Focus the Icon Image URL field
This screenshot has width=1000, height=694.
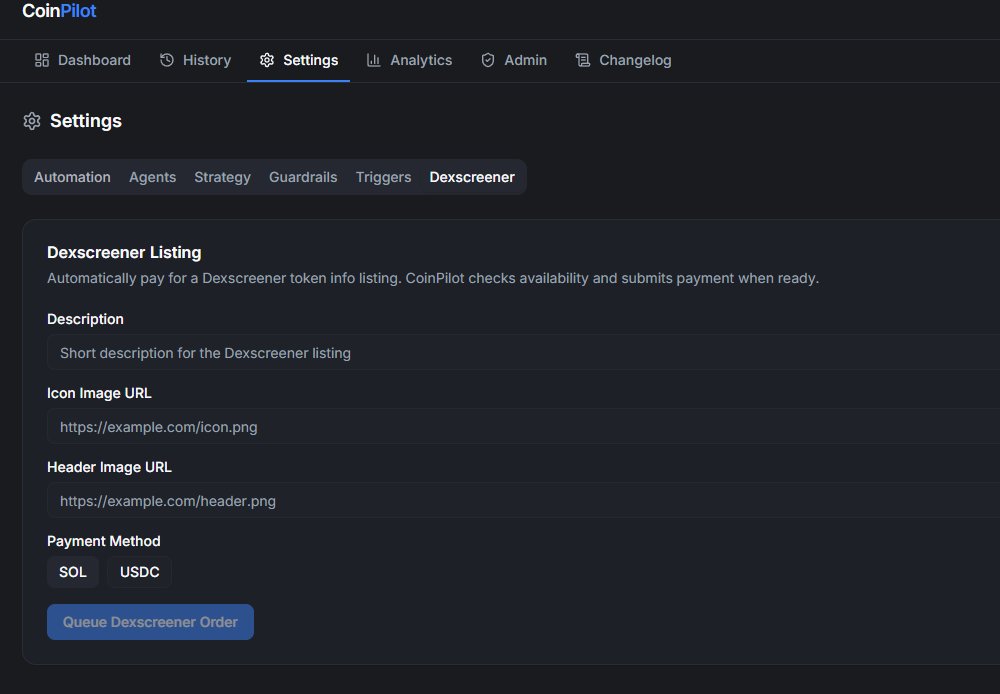pyautogui.click(x=523, y=427)
